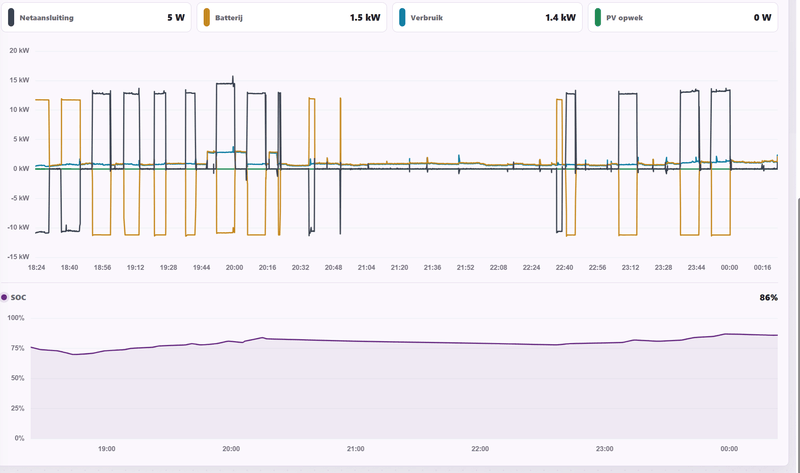Screen dimensions: 800x473
Task: Click the 00:00 label on power chart
Action: click(729, 267)
